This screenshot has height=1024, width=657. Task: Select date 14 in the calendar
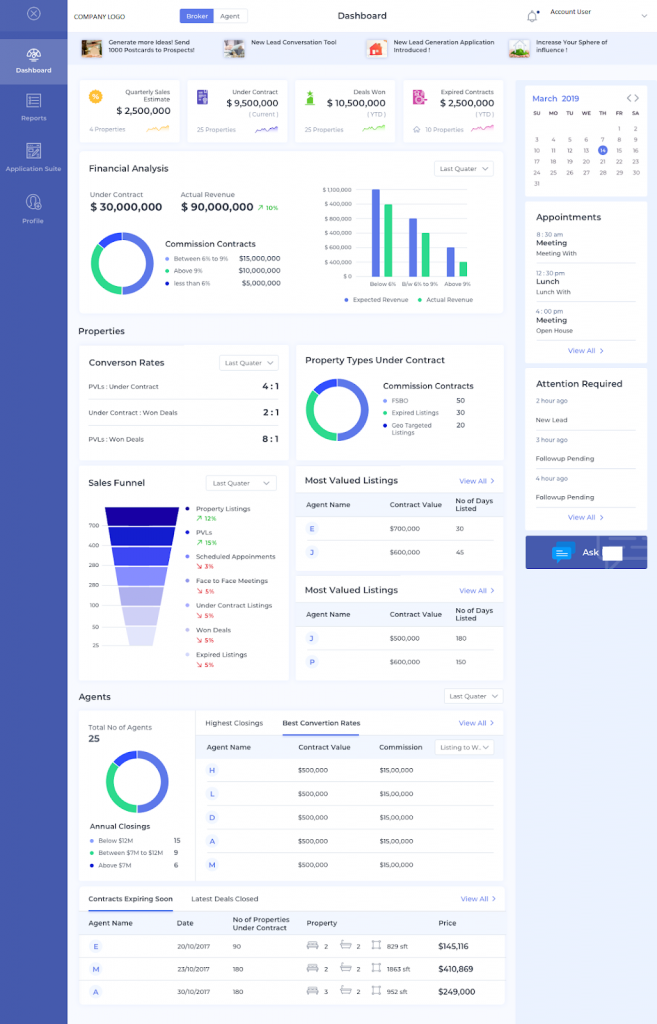pos(602,150)
